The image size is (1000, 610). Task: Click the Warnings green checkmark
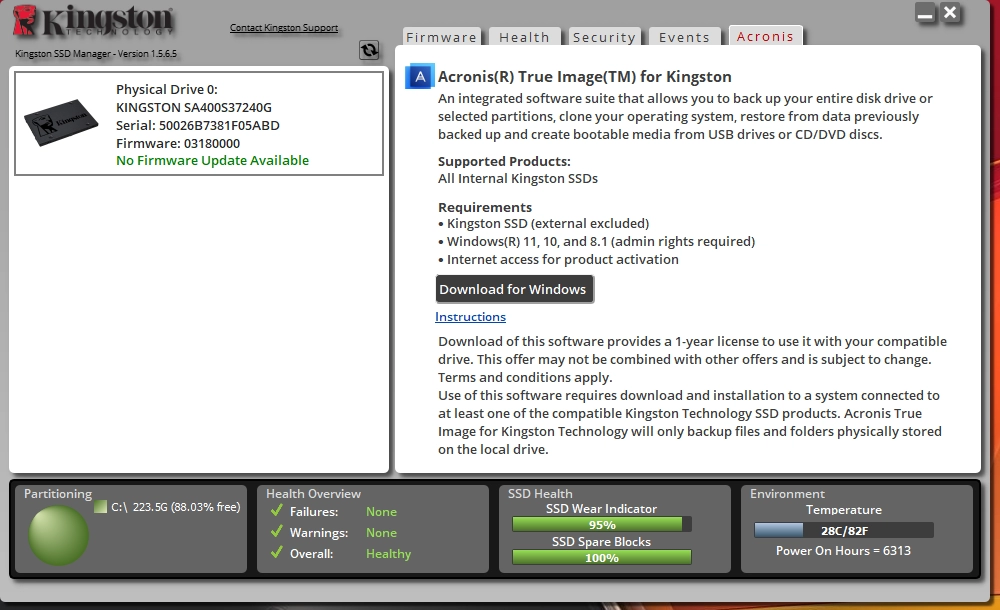(x=276, y=532)
